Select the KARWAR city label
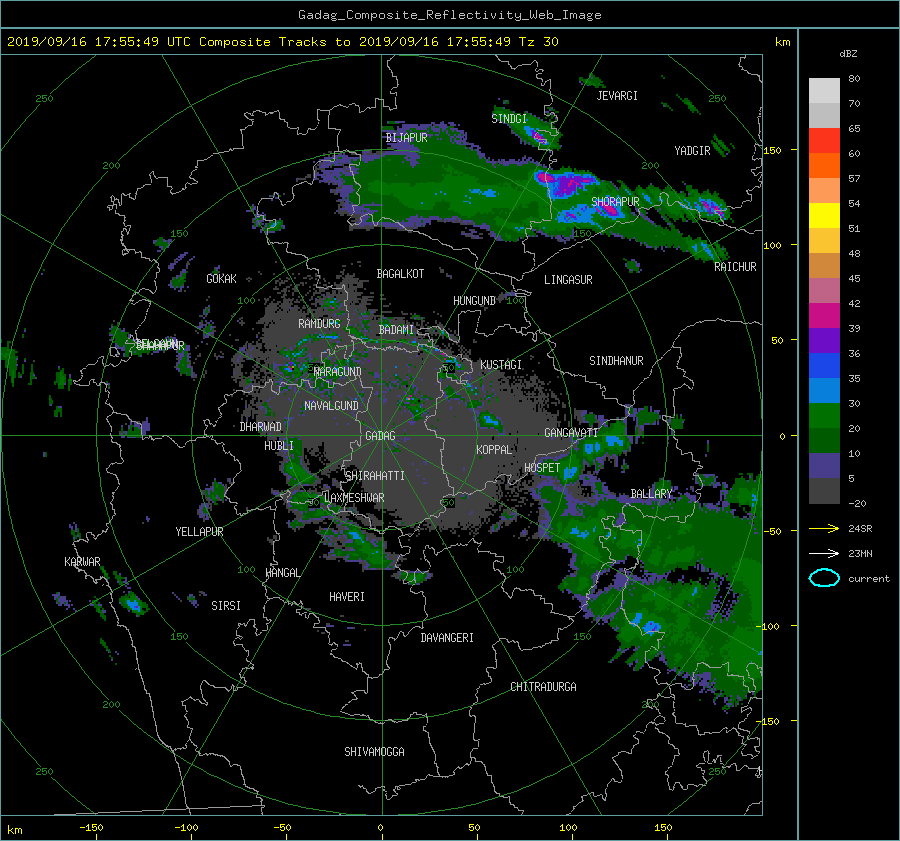 pyautogui.click(x=82, y=562)
